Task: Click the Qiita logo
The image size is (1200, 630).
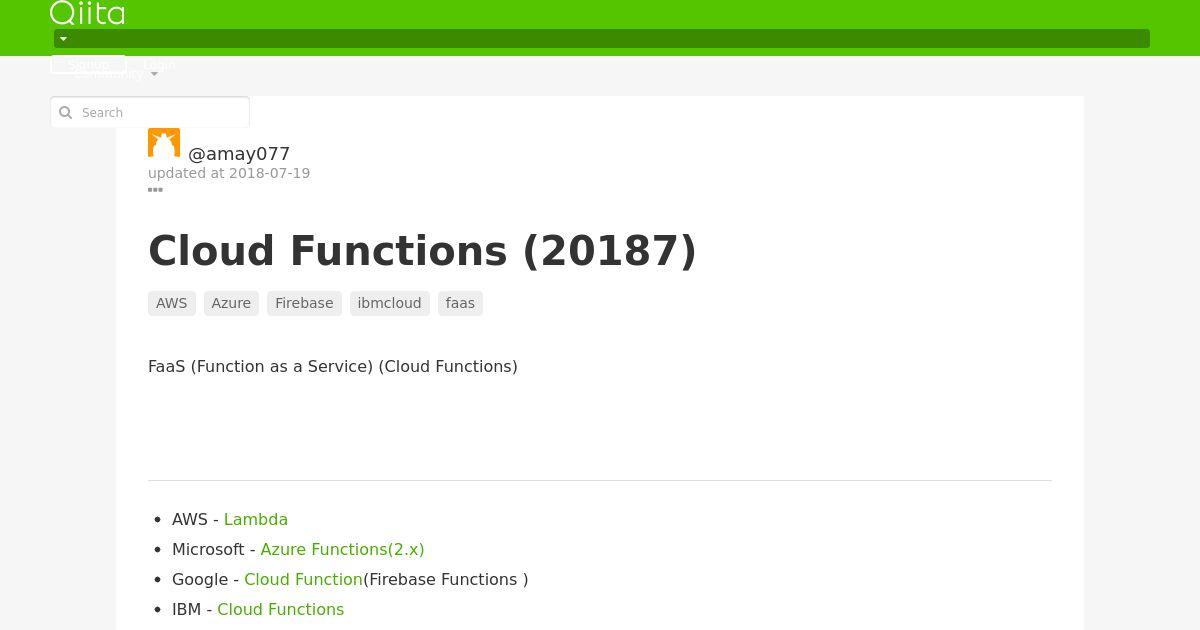Action: pos(87,13)
